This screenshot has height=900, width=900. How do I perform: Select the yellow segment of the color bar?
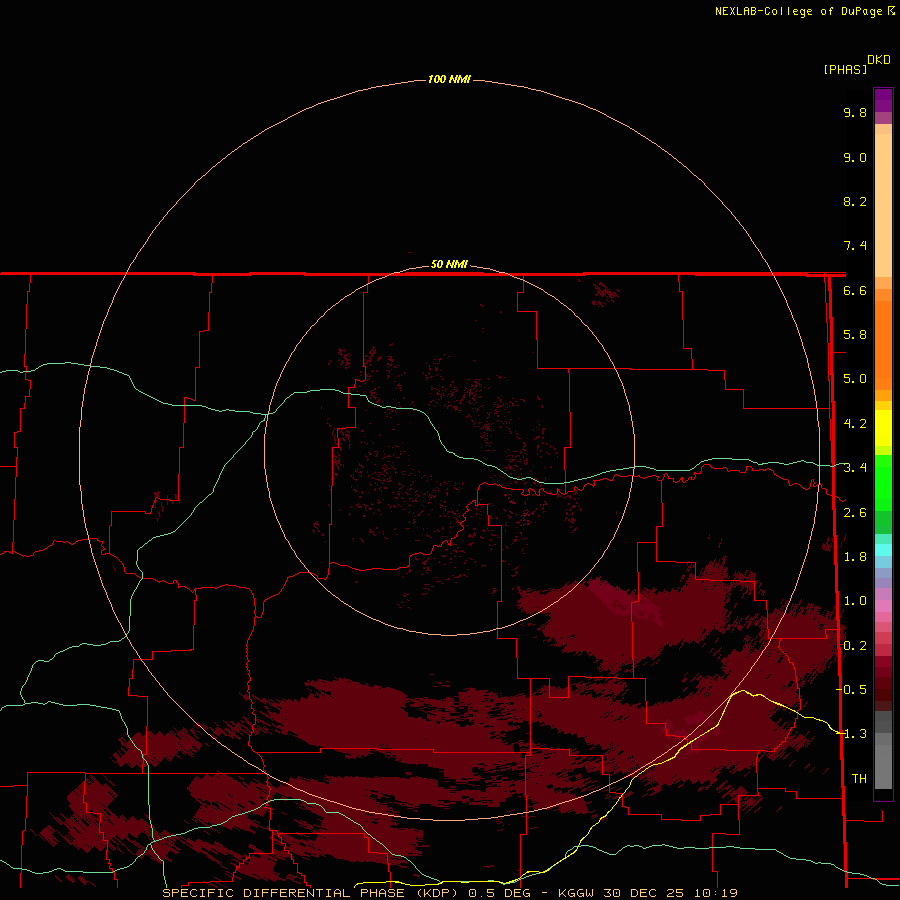pyautogui.click(x=883, y=428)
